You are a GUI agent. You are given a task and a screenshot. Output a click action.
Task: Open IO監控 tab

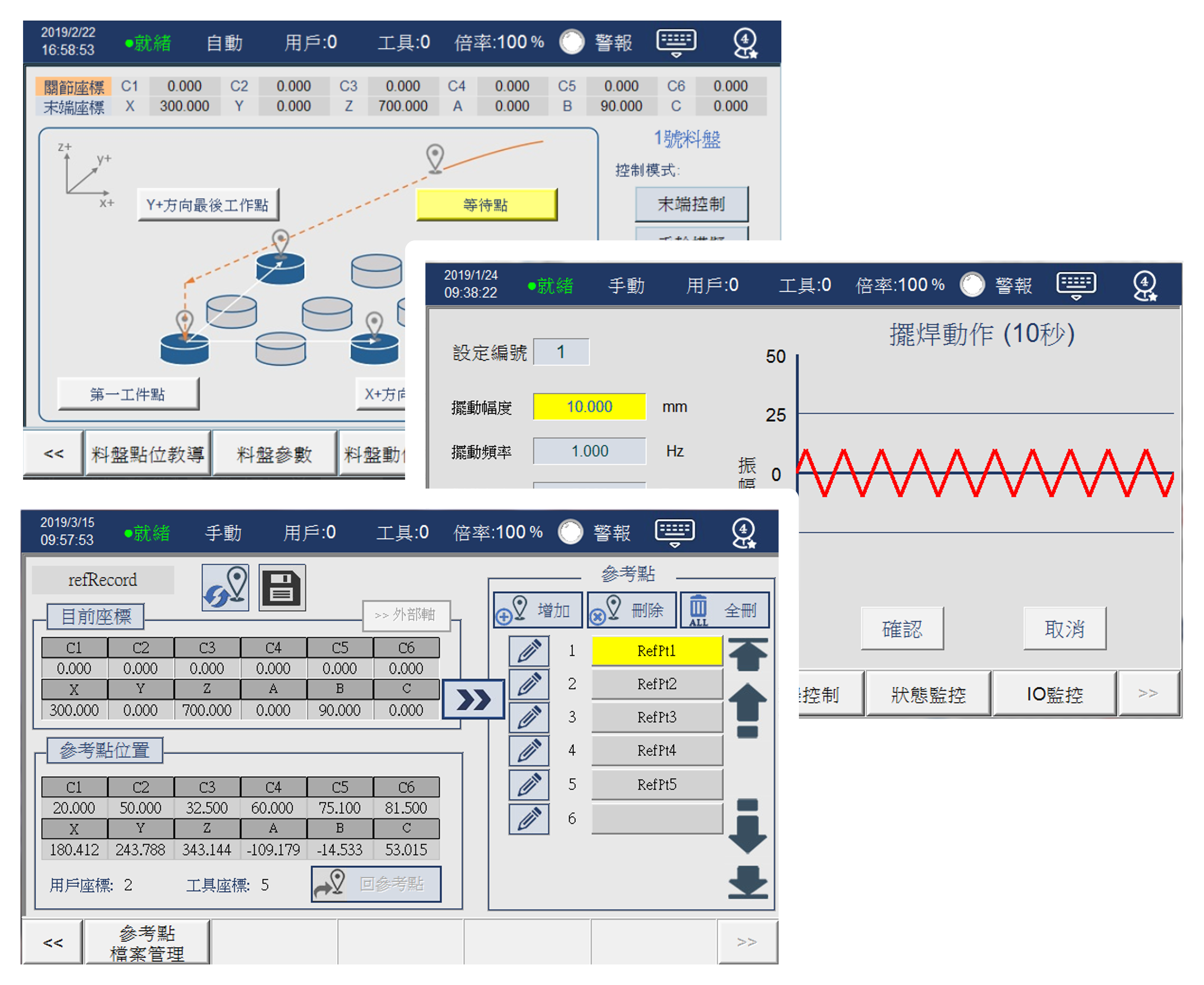tap(1054, 695)
